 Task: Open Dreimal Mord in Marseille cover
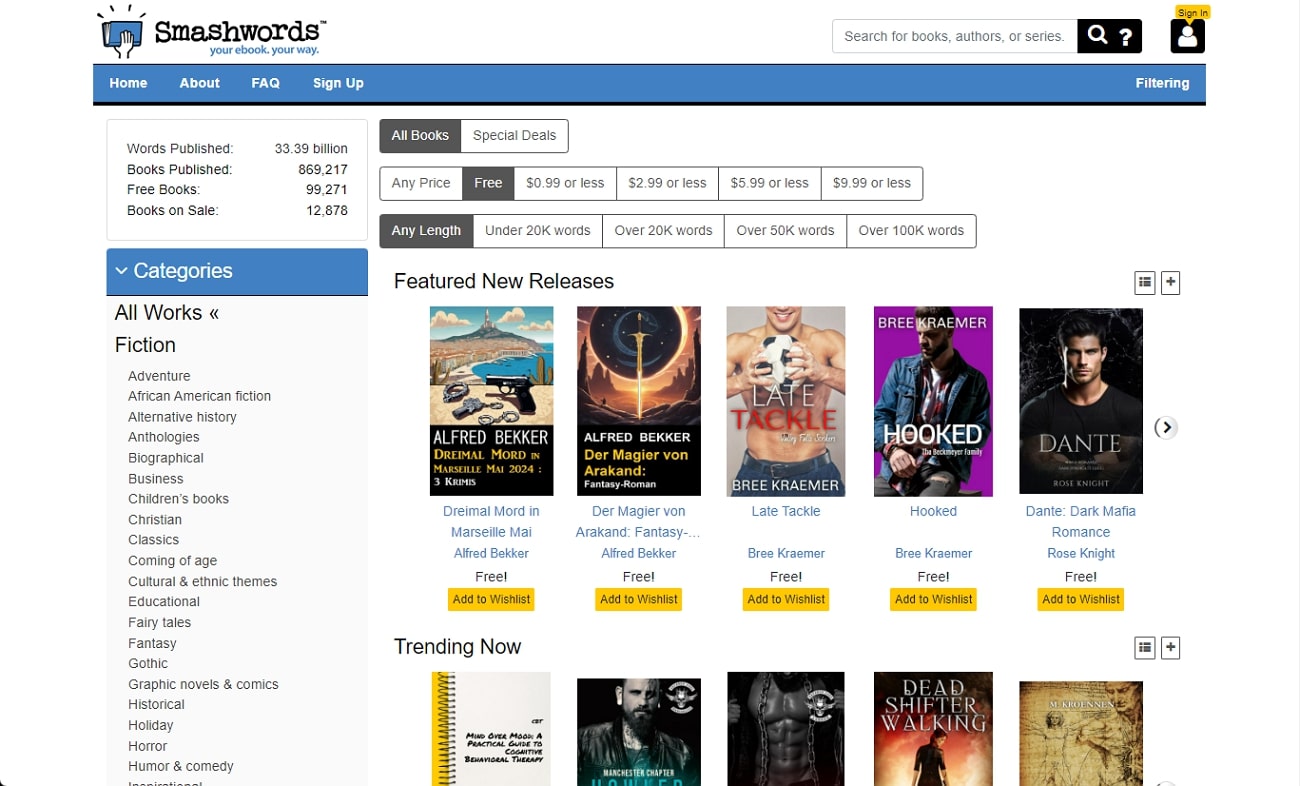click(491, 401)
